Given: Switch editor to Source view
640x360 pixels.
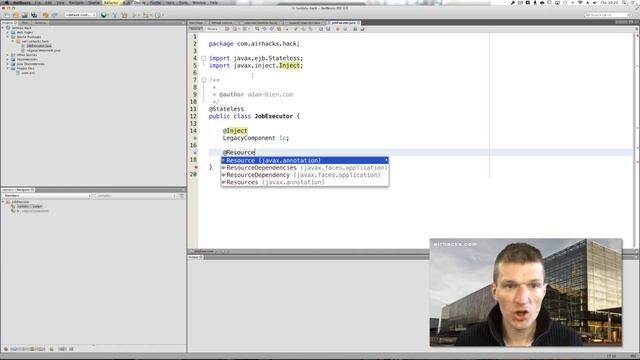Looking at the screenshot, I should (x=196, y=29).
